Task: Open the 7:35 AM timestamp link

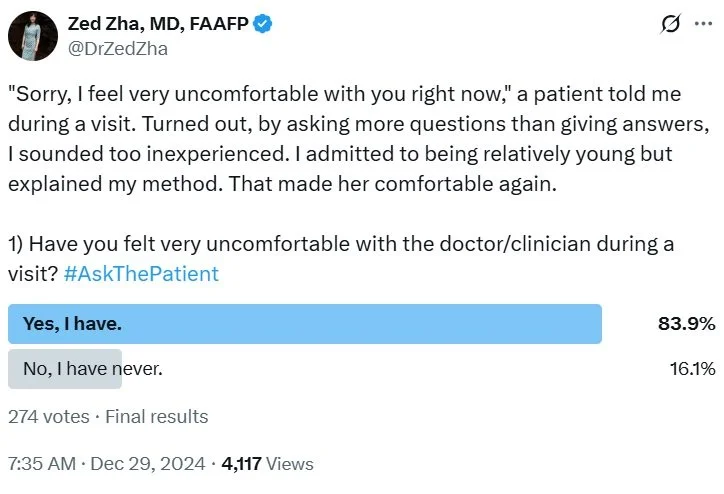Action: click(x=41, y=464)
